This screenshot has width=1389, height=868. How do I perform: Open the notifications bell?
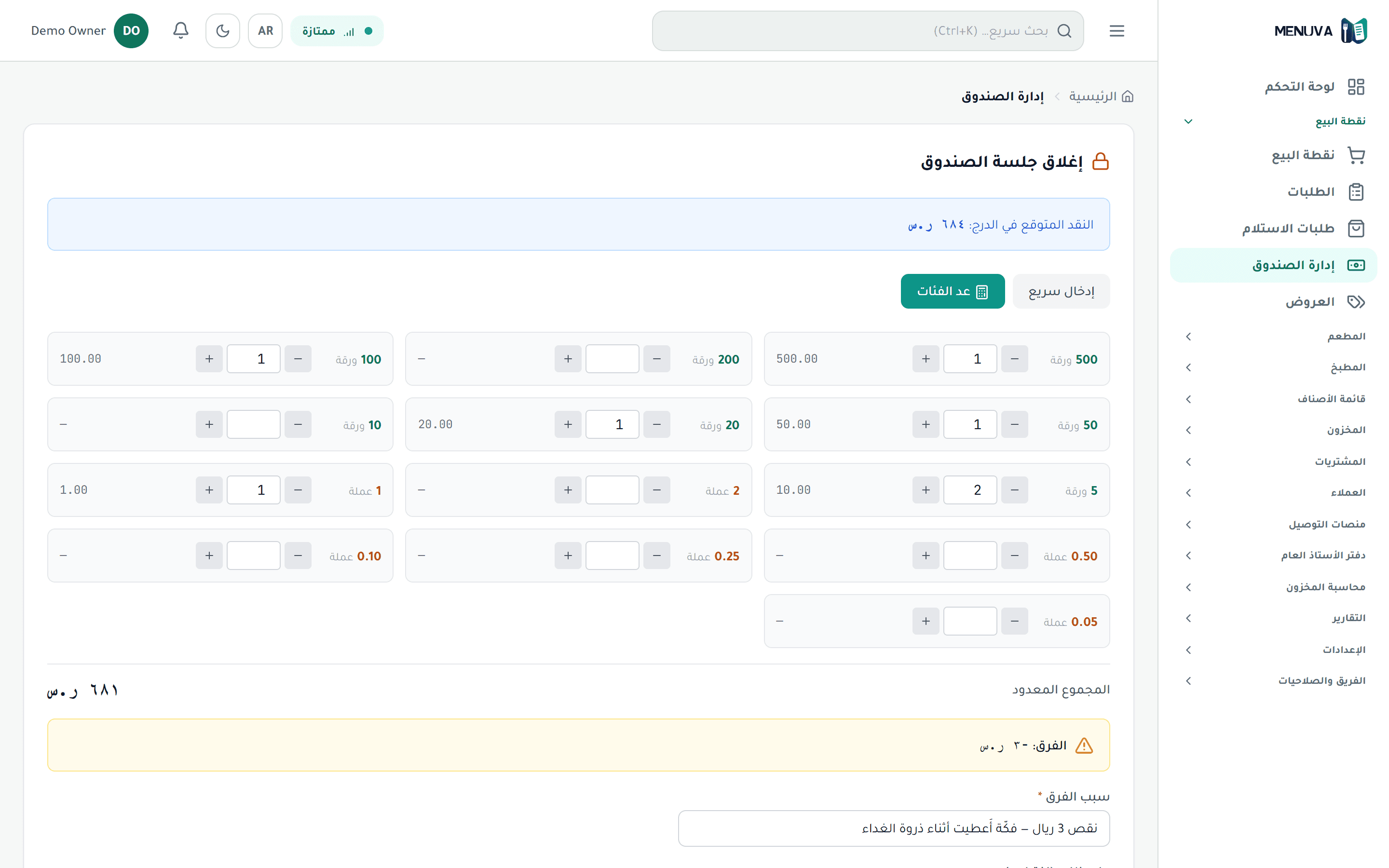tap(181, 30)
